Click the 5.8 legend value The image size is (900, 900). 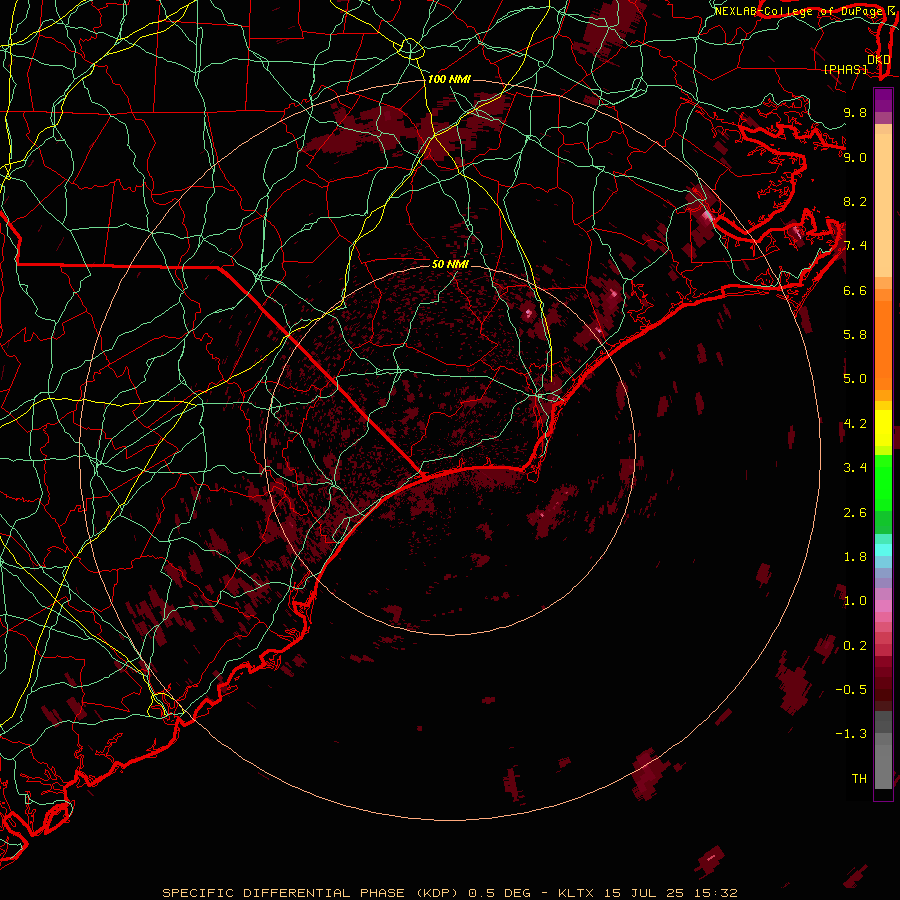[x=855, y=335]
